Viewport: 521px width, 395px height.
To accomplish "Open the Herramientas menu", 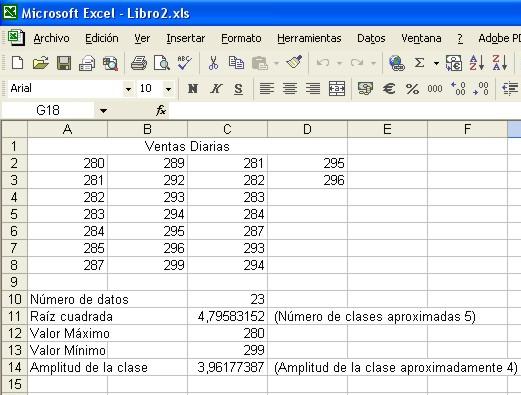I will [309, 38].
